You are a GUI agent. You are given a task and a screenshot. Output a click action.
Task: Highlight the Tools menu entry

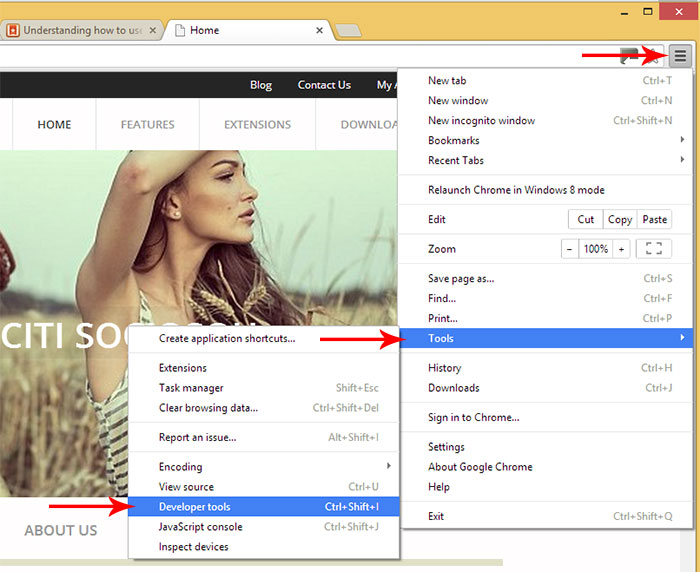tap(546, 338)
